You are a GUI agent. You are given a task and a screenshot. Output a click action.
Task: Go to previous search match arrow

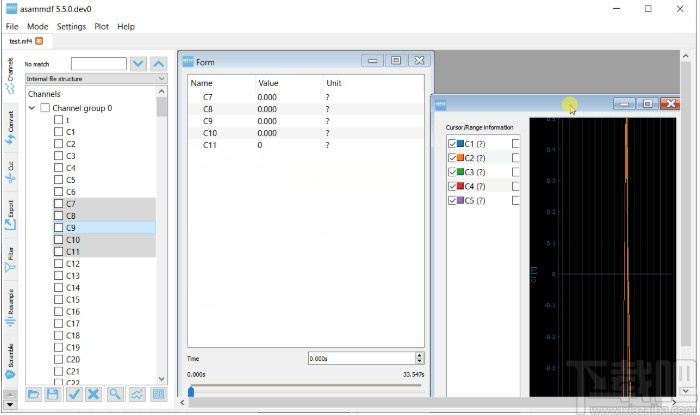(x=158, y=64)
